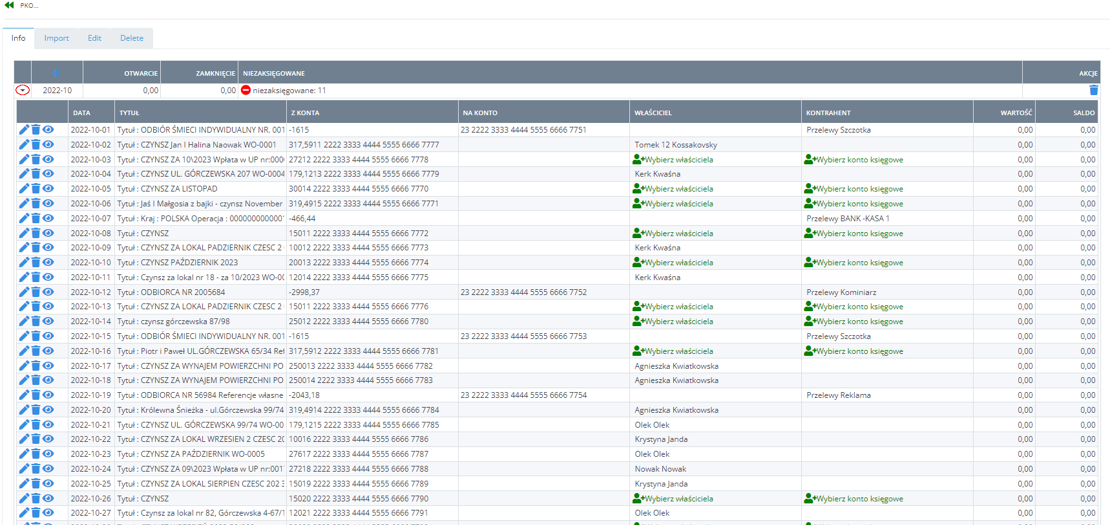1110x525 pixels.
Task: Edit the 2022-10-07 transaction with pencil icon
Action: (x=24, y=218)
